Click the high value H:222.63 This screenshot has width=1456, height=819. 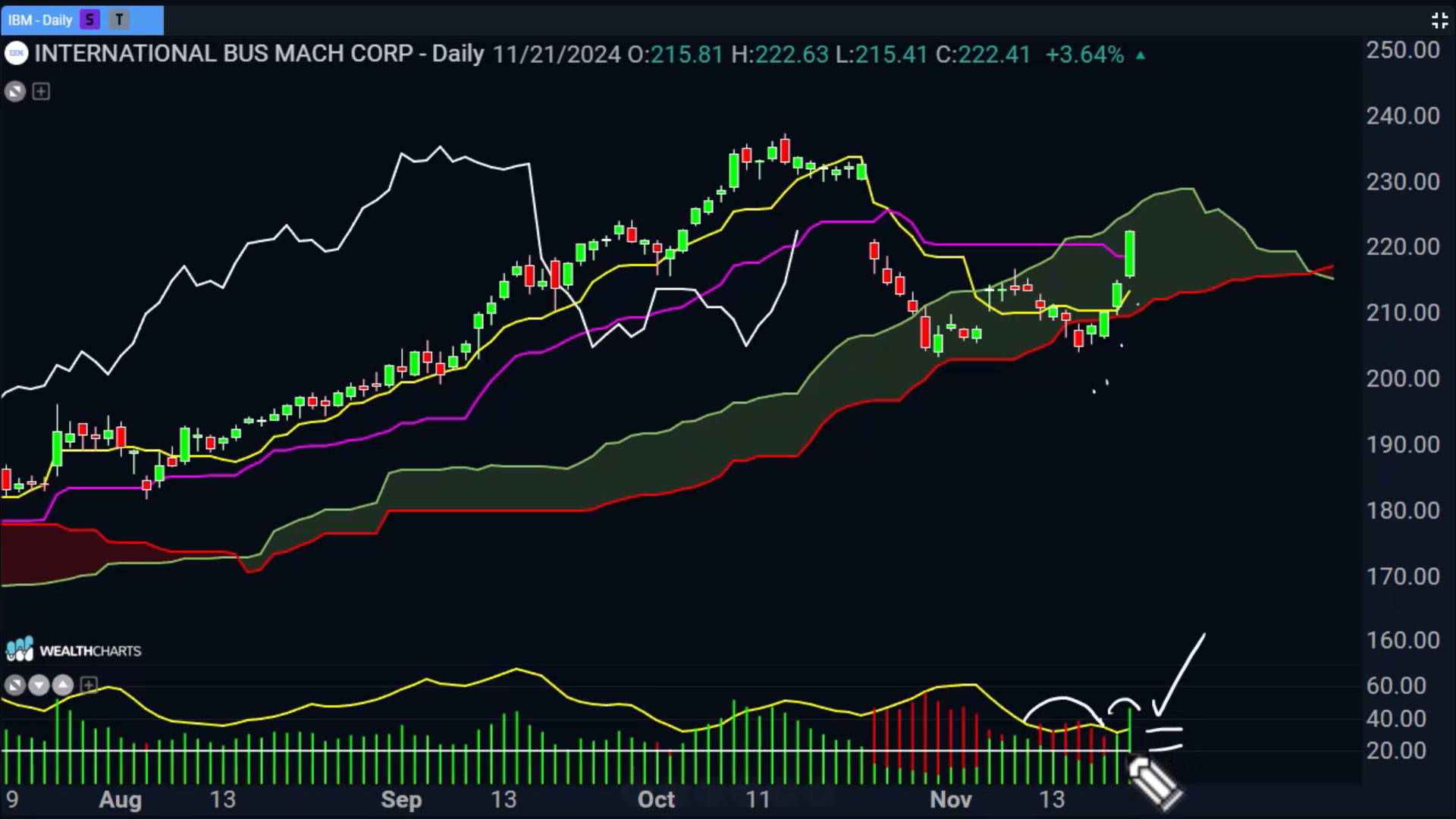[x=780, y=55]
